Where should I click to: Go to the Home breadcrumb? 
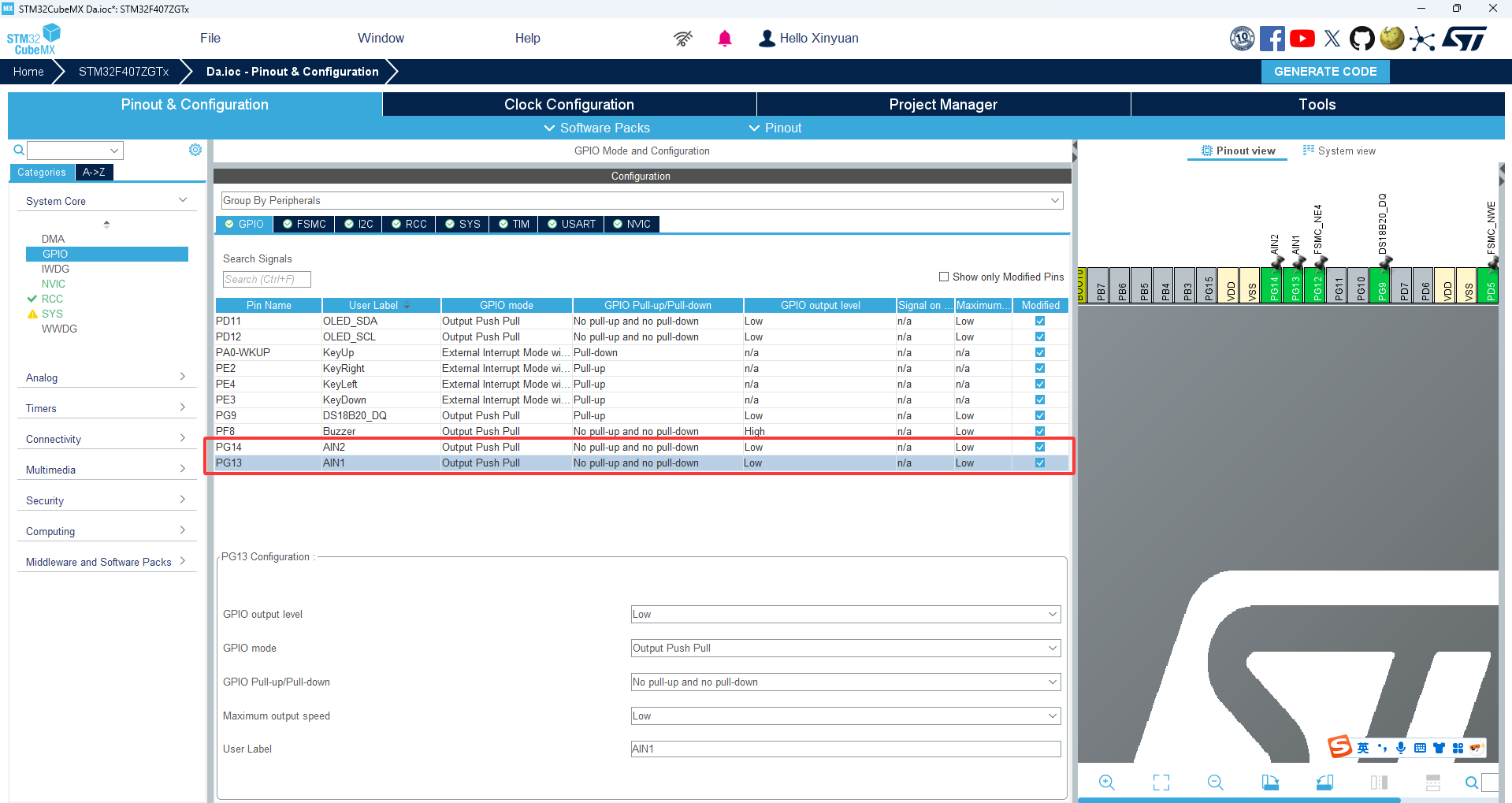coord(28,72)
